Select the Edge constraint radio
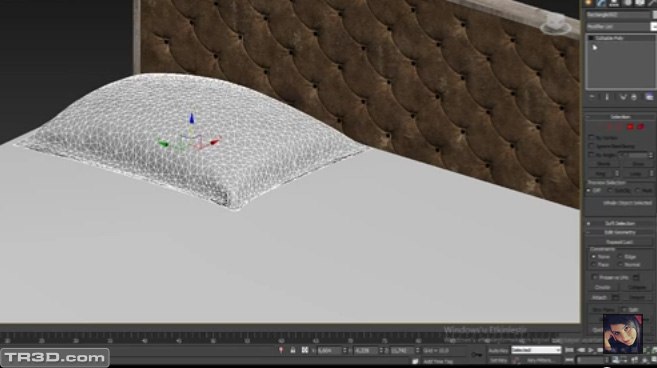 pos(621,257)
